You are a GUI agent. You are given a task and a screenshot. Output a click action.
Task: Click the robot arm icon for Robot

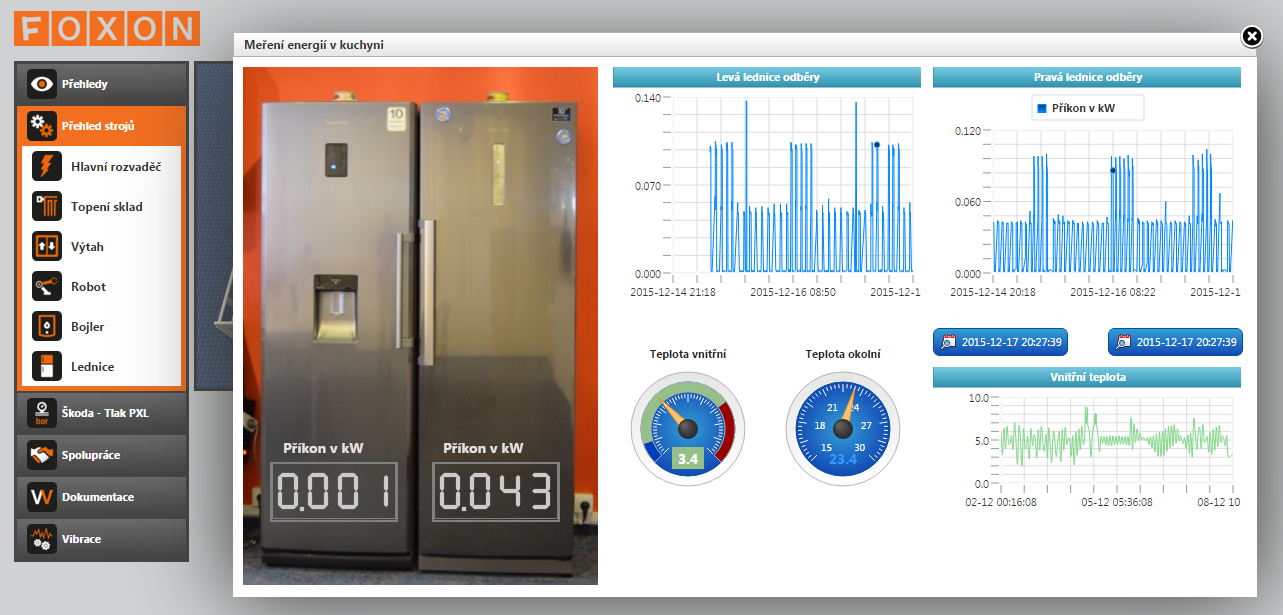pos(46,286)
